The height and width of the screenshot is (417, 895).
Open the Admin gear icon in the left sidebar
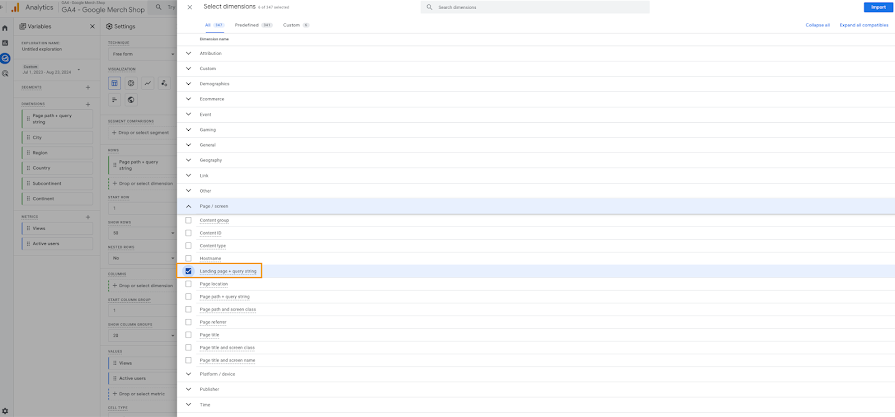point(5,411)
